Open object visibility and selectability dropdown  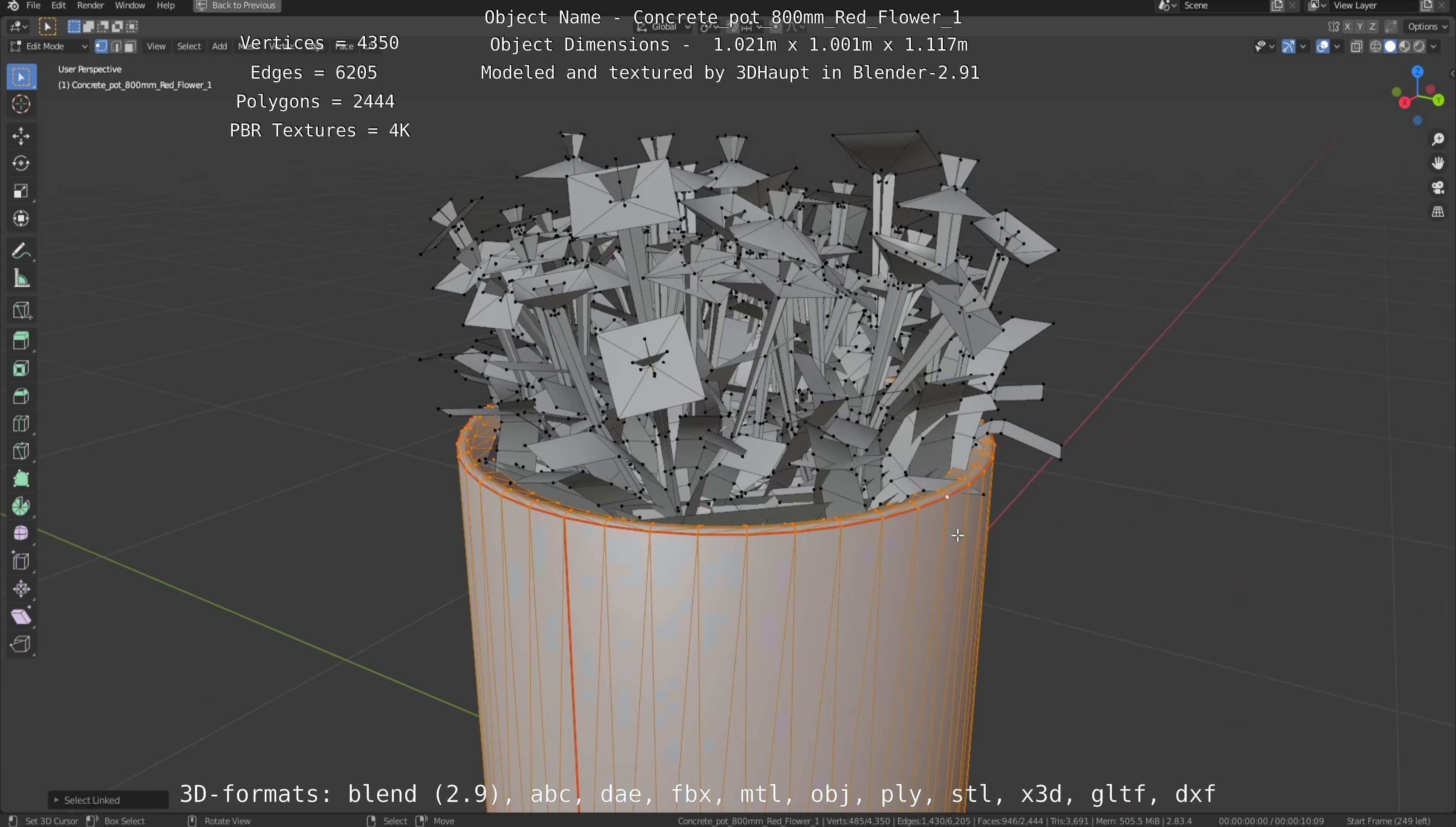point(1265,47)
